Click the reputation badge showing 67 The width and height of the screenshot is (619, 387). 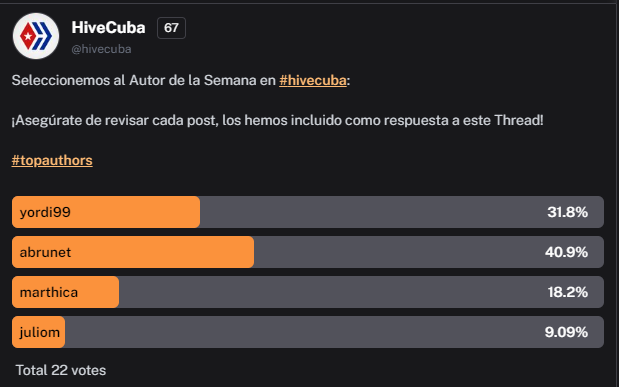click(x=171, y=28)
